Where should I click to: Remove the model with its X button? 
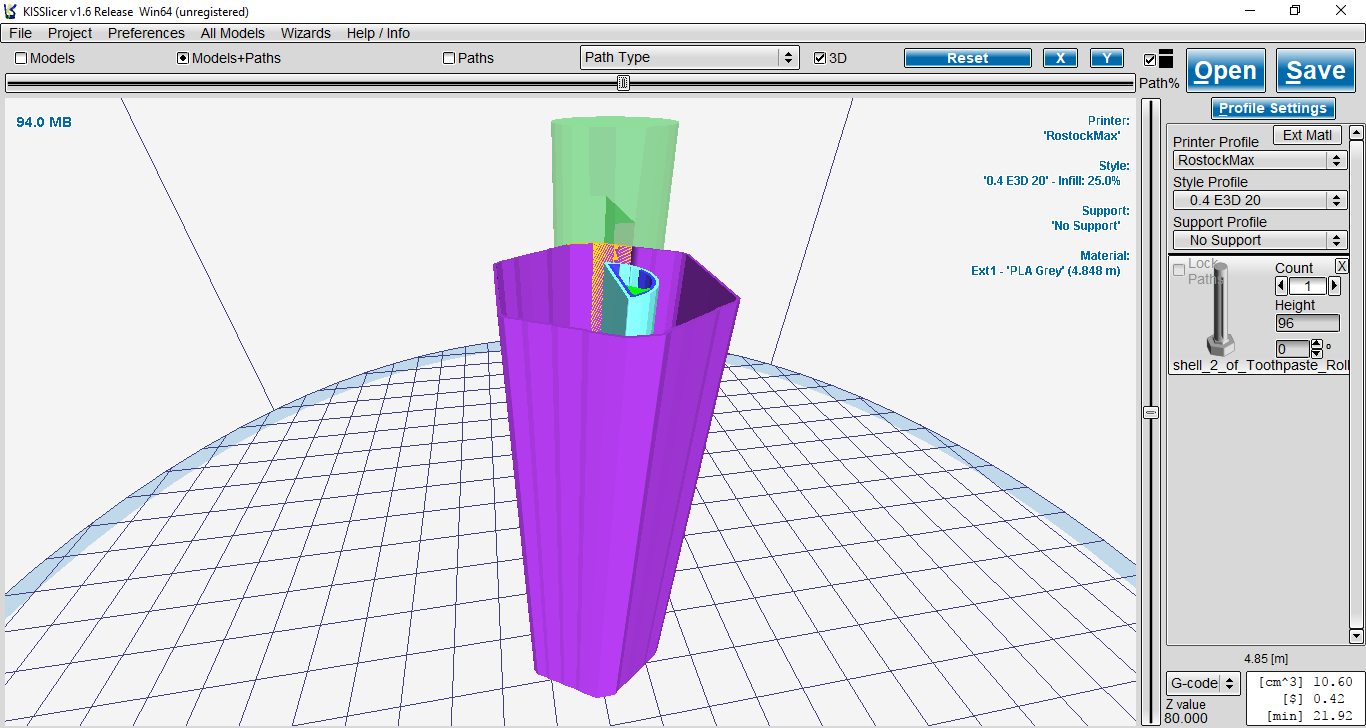1342,266
